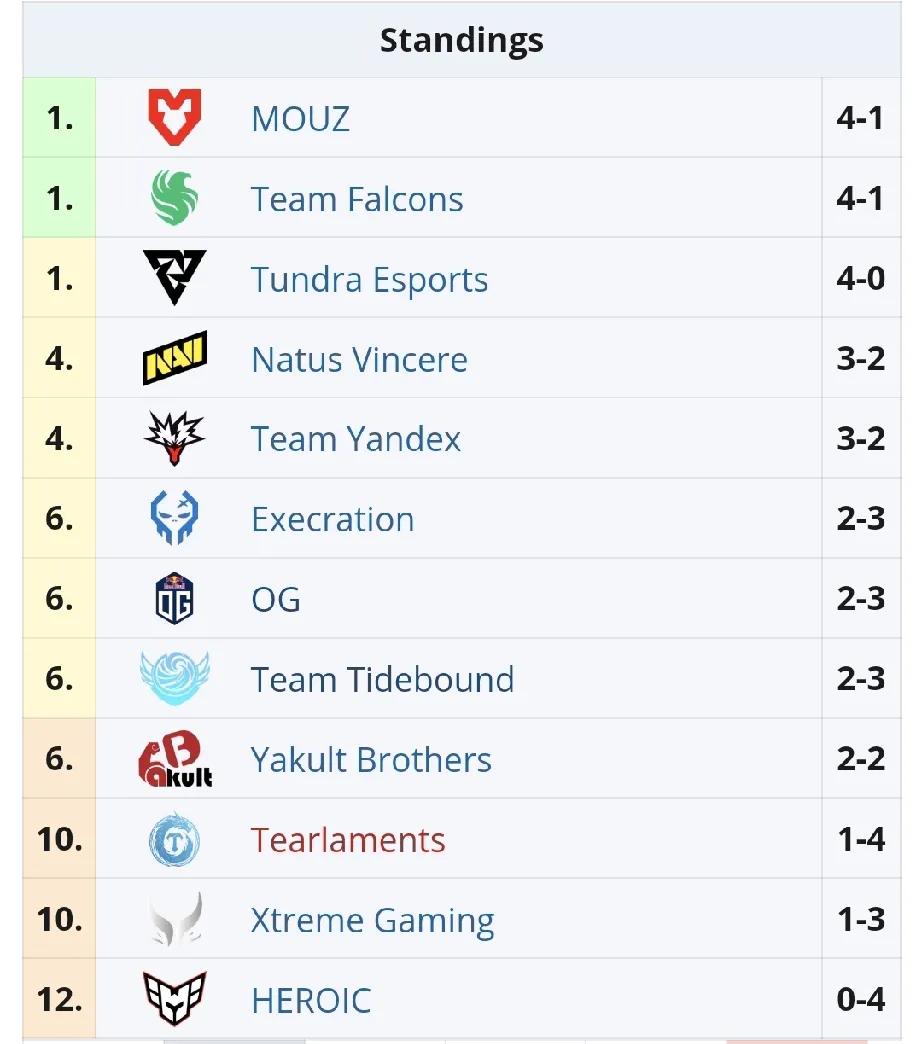The image size is (922, 1044).
Task: Click the Team Yandex logo
Action: tap(174, 439)
